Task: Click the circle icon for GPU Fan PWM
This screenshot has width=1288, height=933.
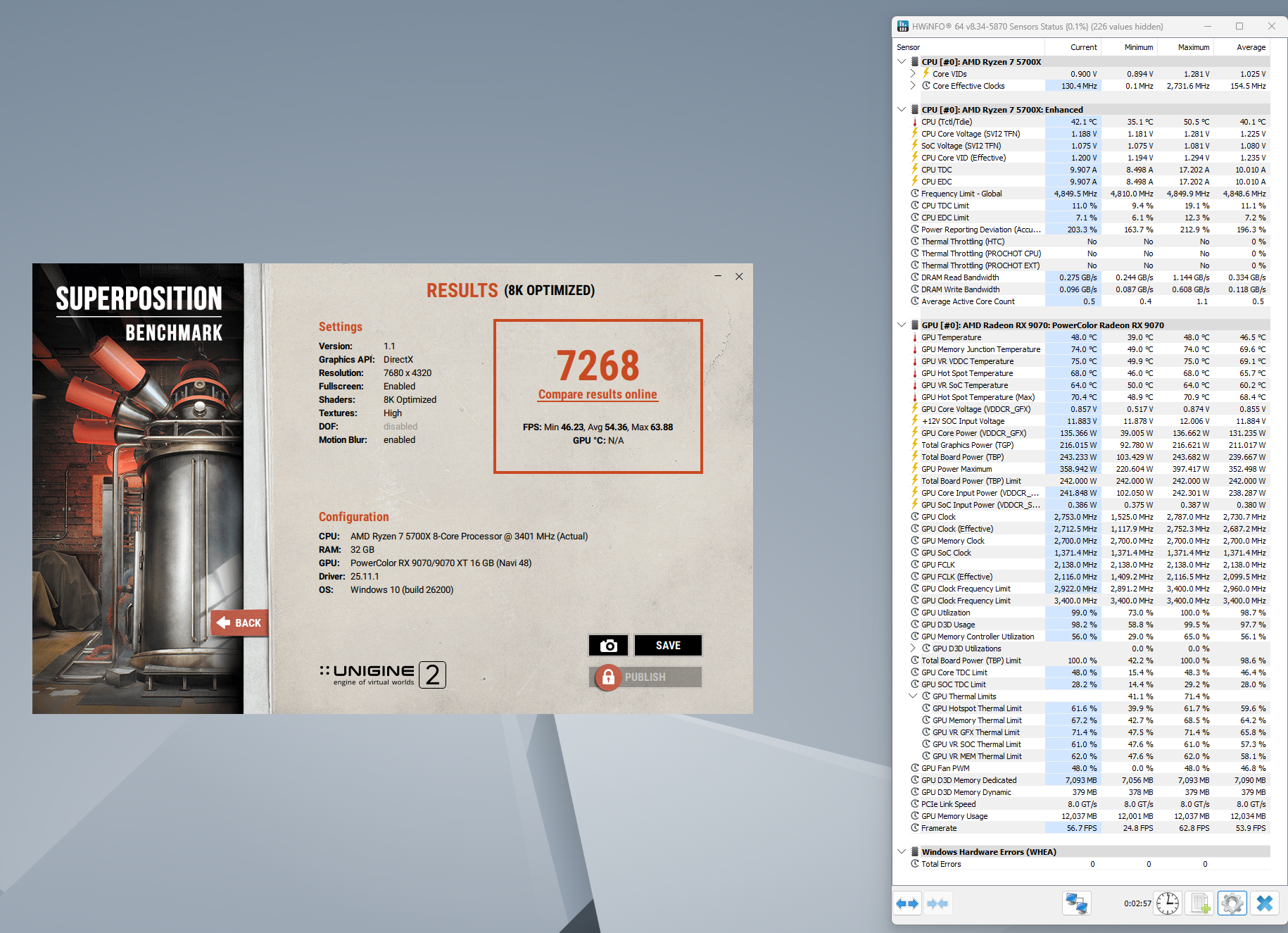Action: coord(915,768)
